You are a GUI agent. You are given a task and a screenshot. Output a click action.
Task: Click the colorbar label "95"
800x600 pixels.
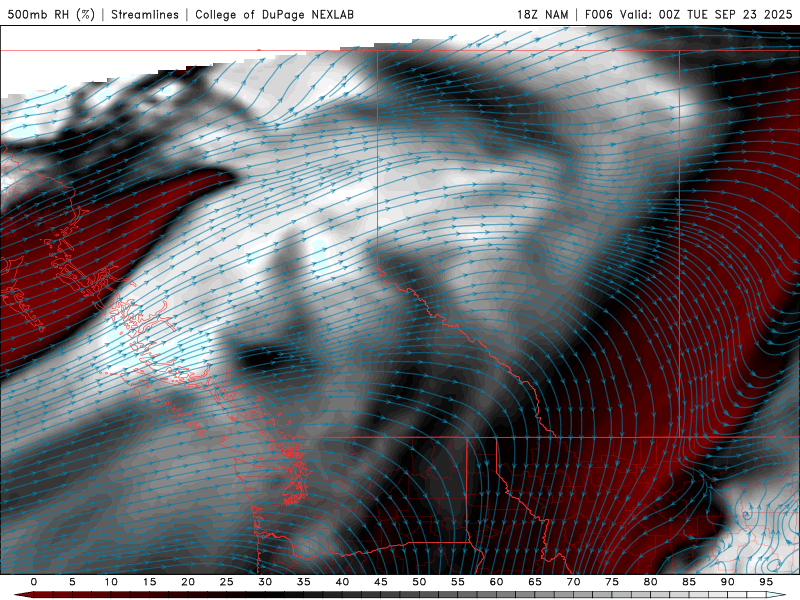click(766, 582)
